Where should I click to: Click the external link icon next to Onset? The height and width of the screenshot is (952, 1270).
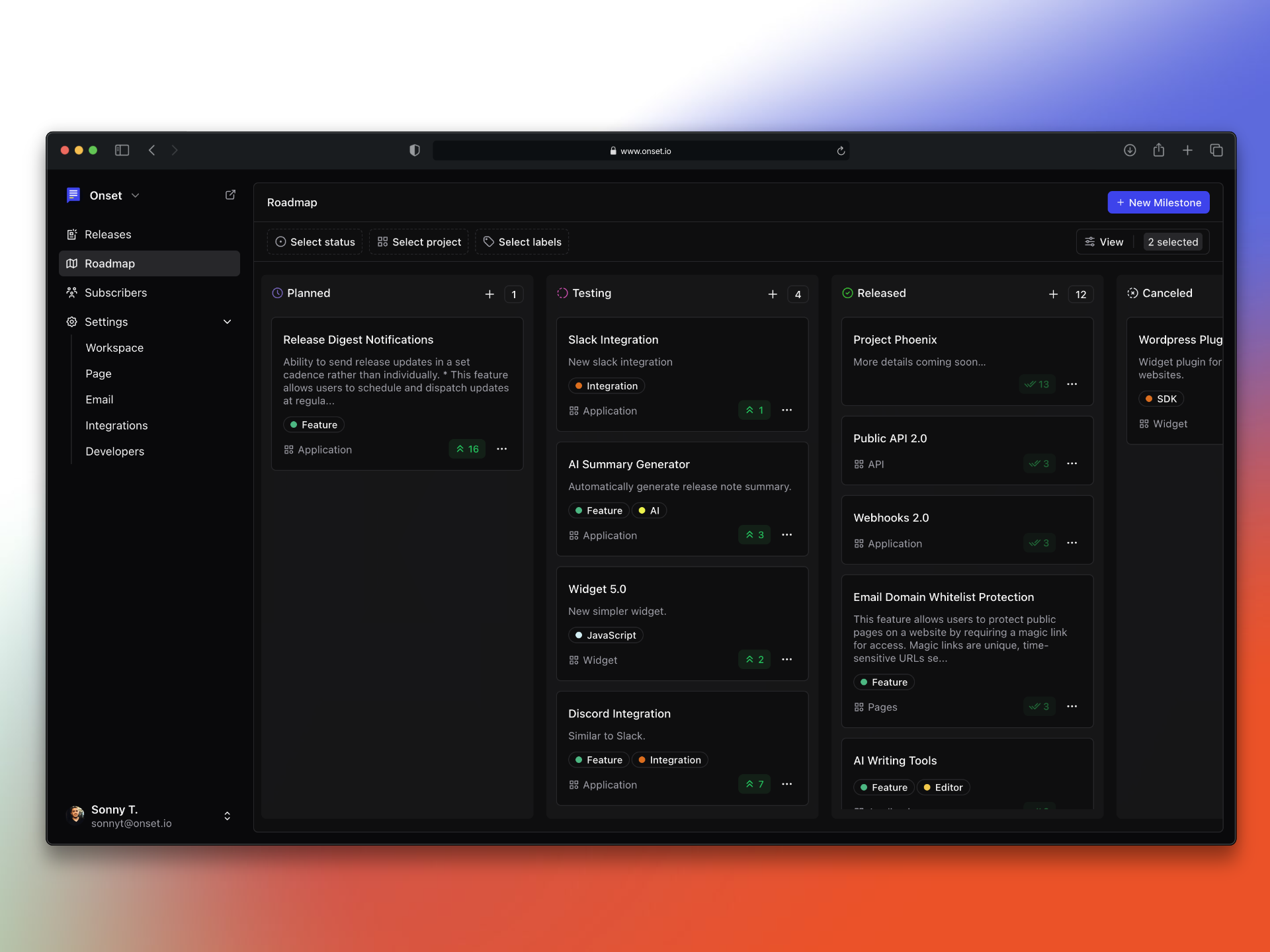[x=230, y=194]
